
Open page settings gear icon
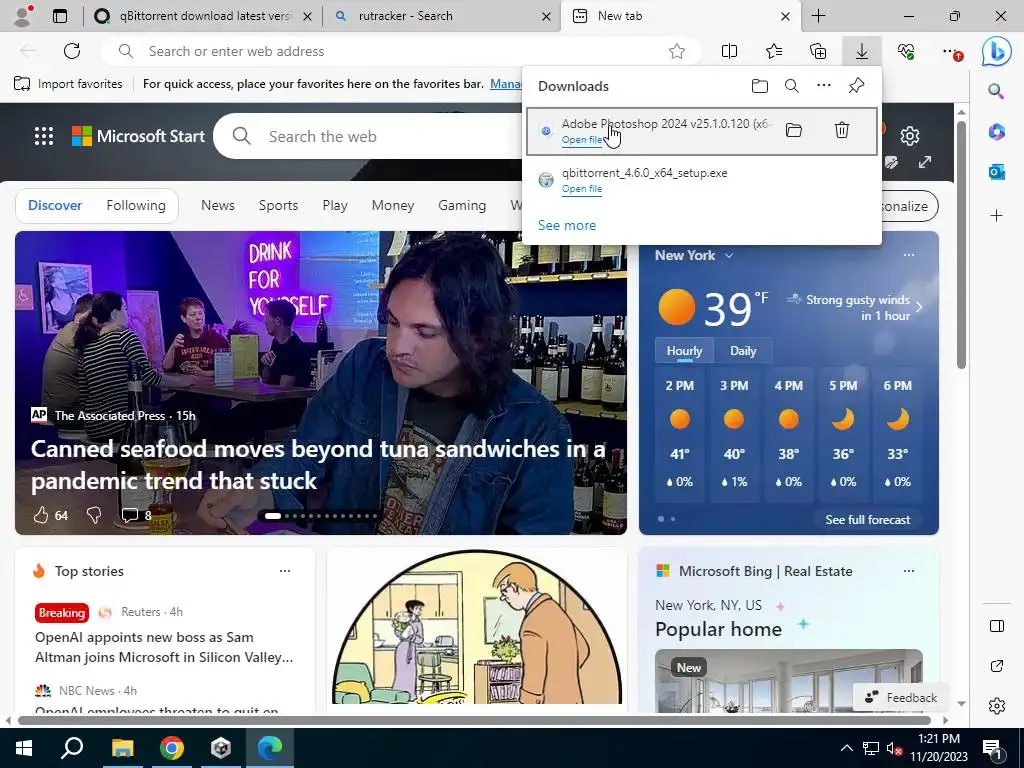910,136
